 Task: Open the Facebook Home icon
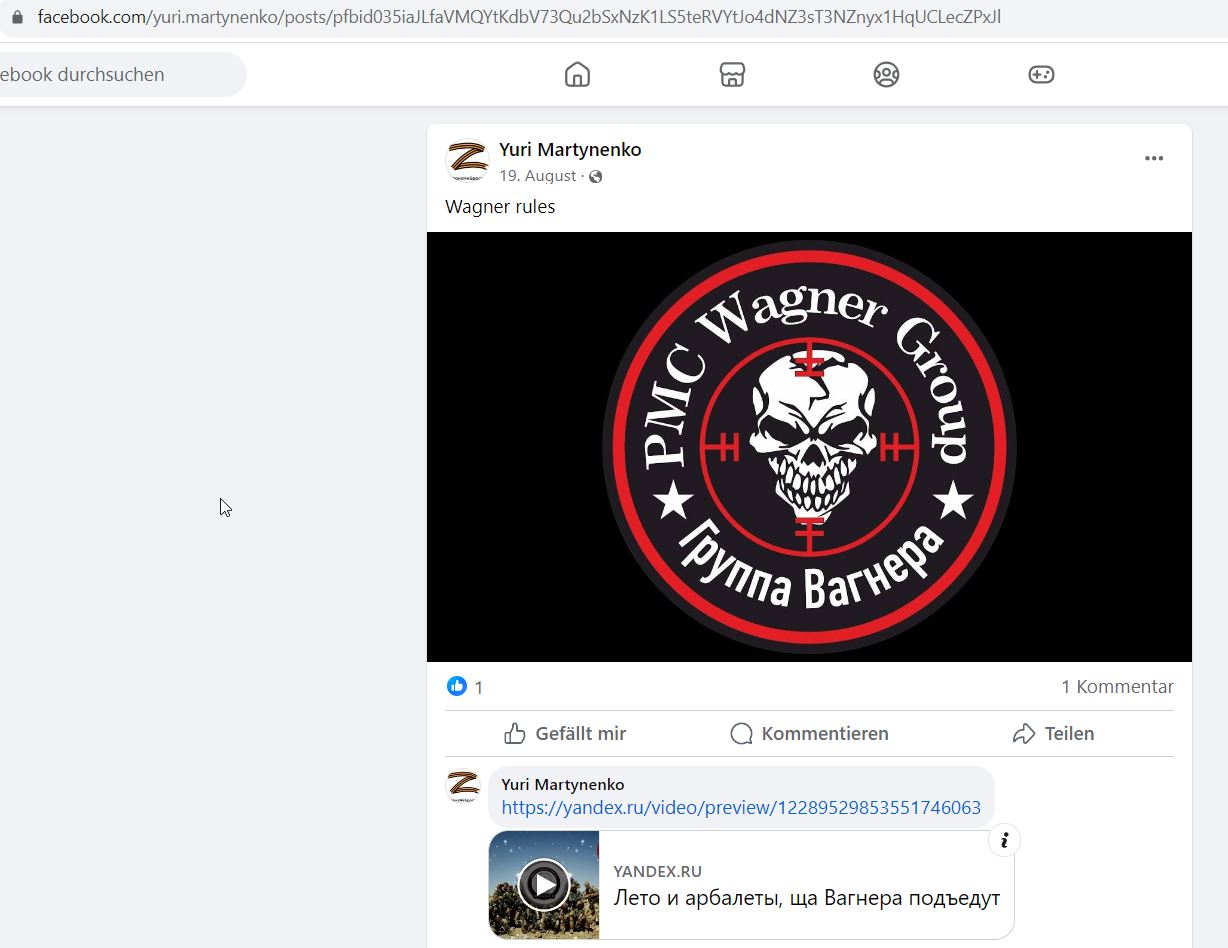click(x=577, y=75)
